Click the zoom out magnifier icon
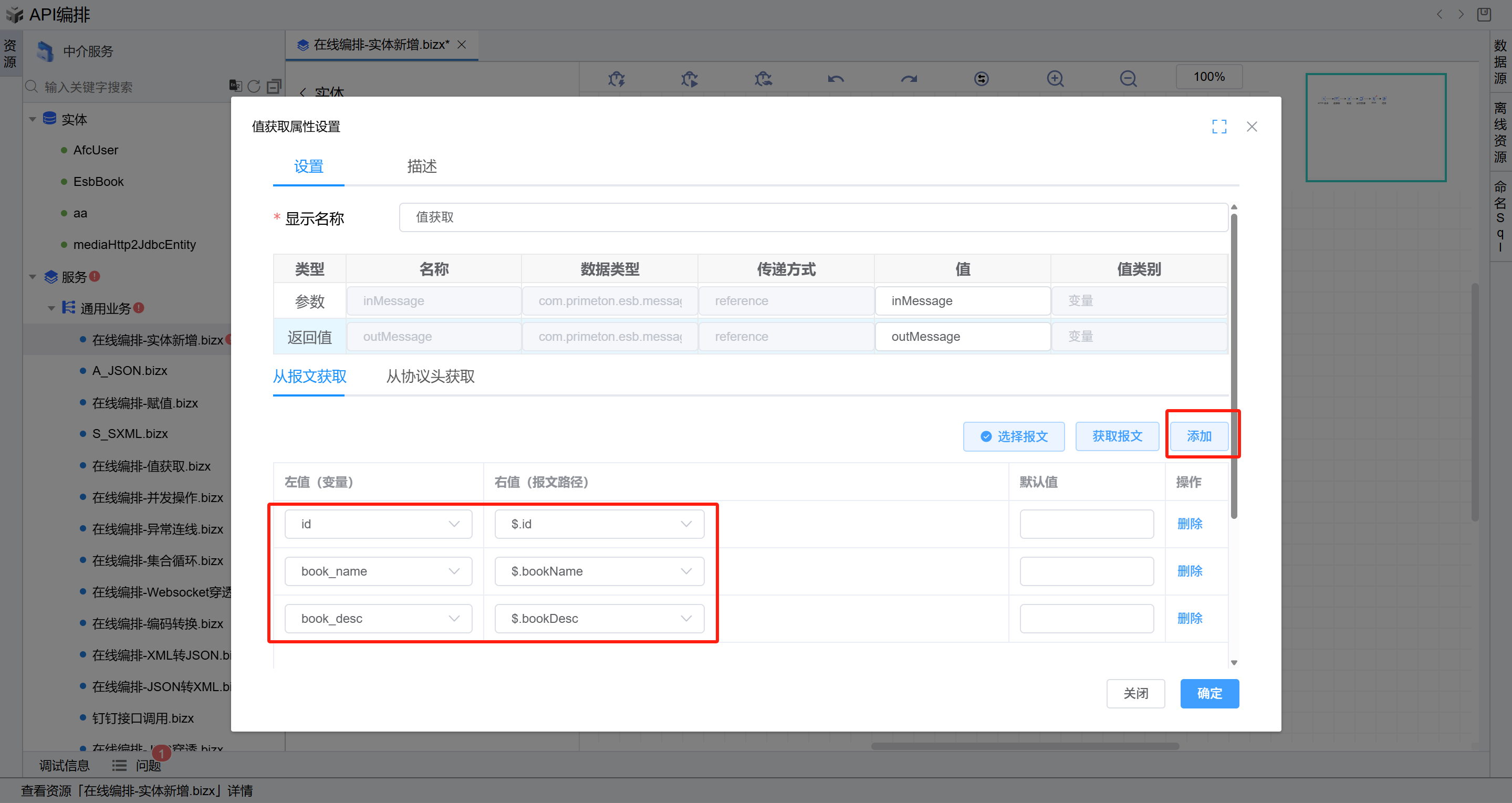 click(x=1128, y=79)
